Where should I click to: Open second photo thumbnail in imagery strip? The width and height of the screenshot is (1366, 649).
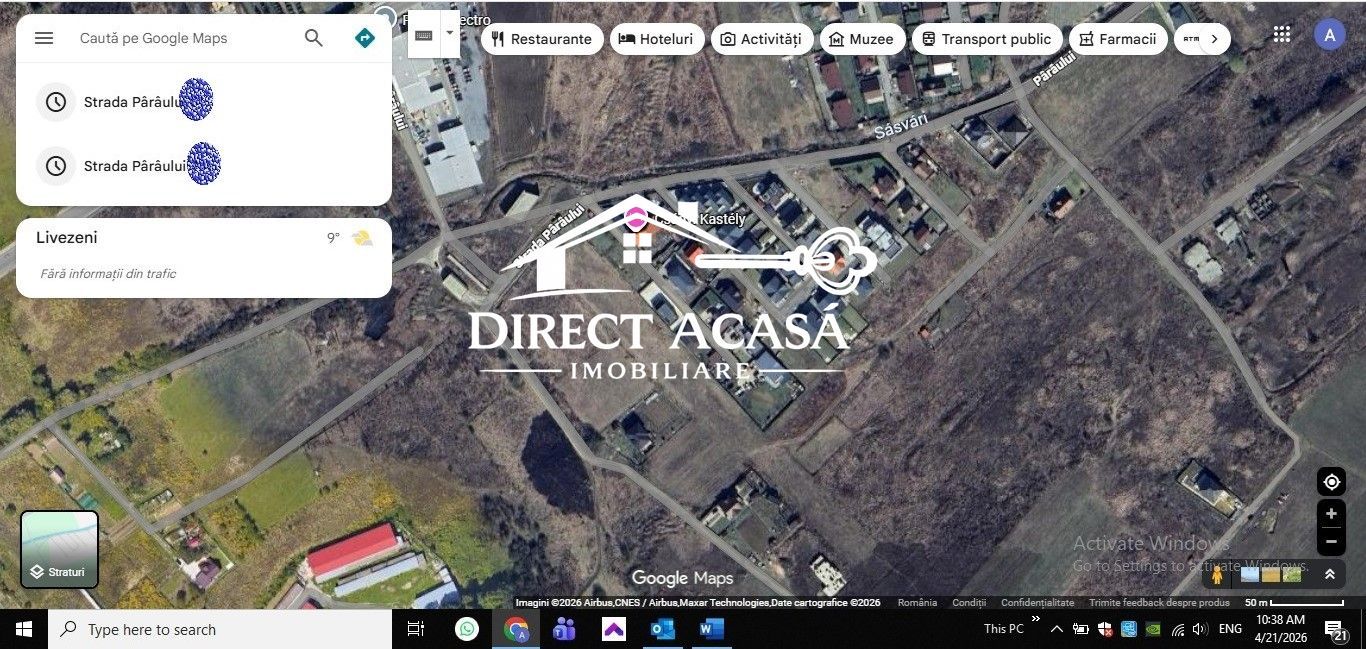tap(1271, 575)
